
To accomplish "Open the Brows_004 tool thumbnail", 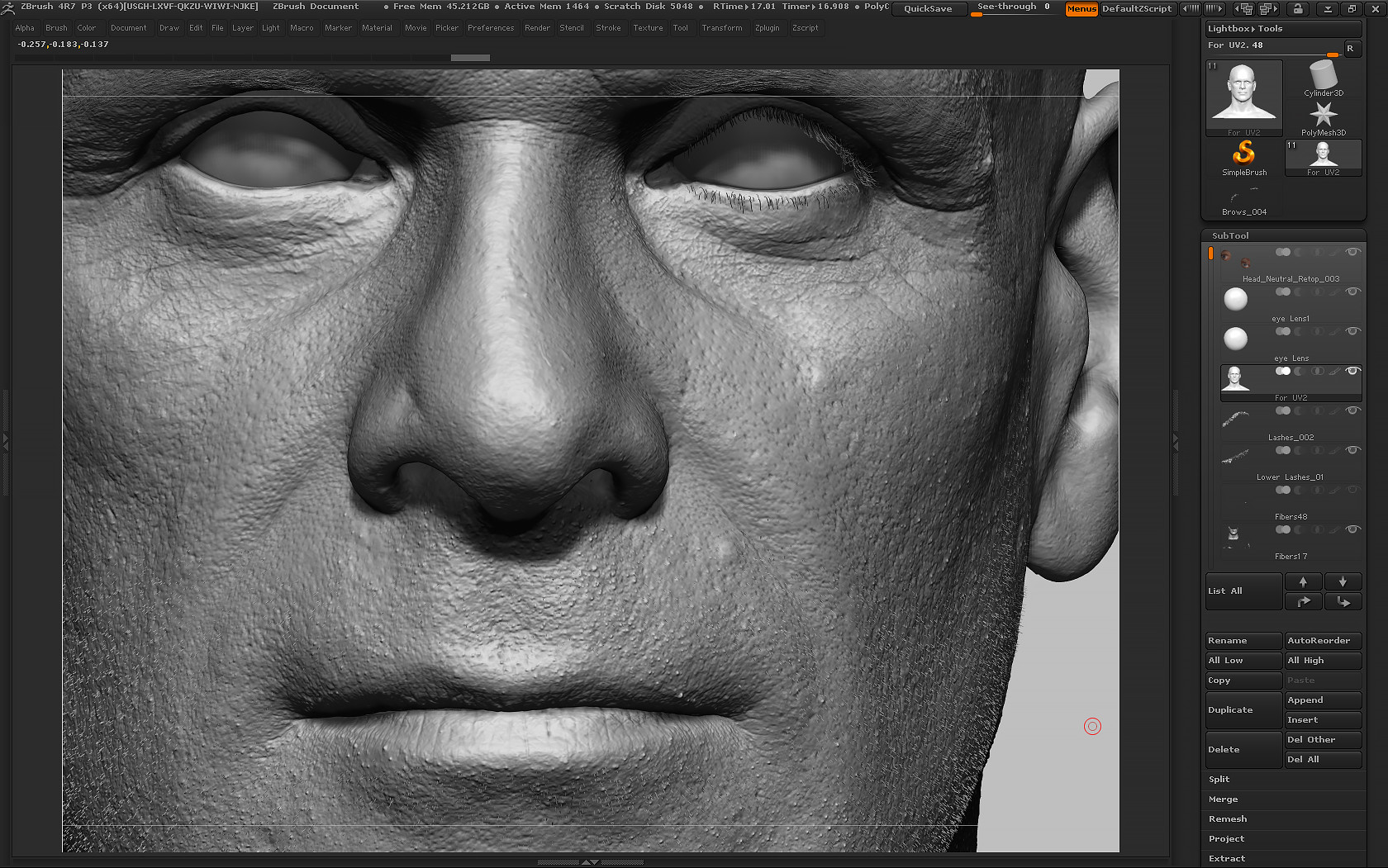I will [x=1243, y=197].
